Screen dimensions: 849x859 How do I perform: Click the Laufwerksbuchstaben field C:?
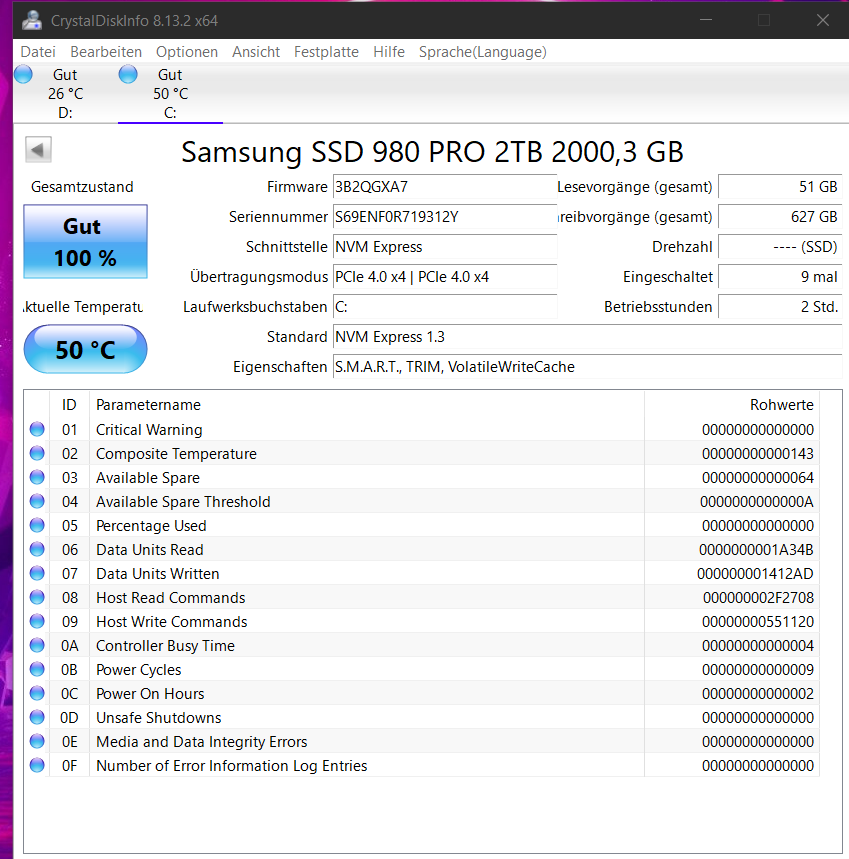point(445,307)
